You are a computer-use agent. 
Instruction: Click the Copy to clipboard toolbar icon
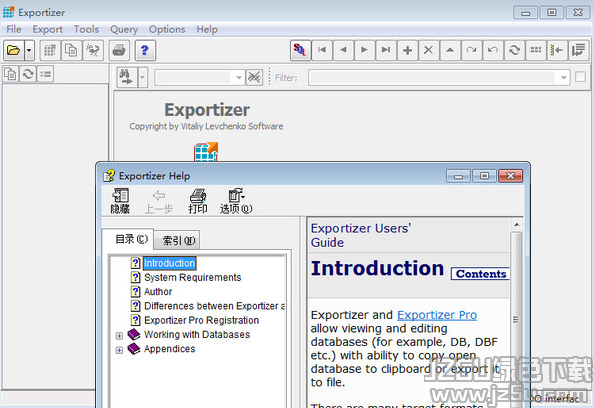tap(71, 50)
